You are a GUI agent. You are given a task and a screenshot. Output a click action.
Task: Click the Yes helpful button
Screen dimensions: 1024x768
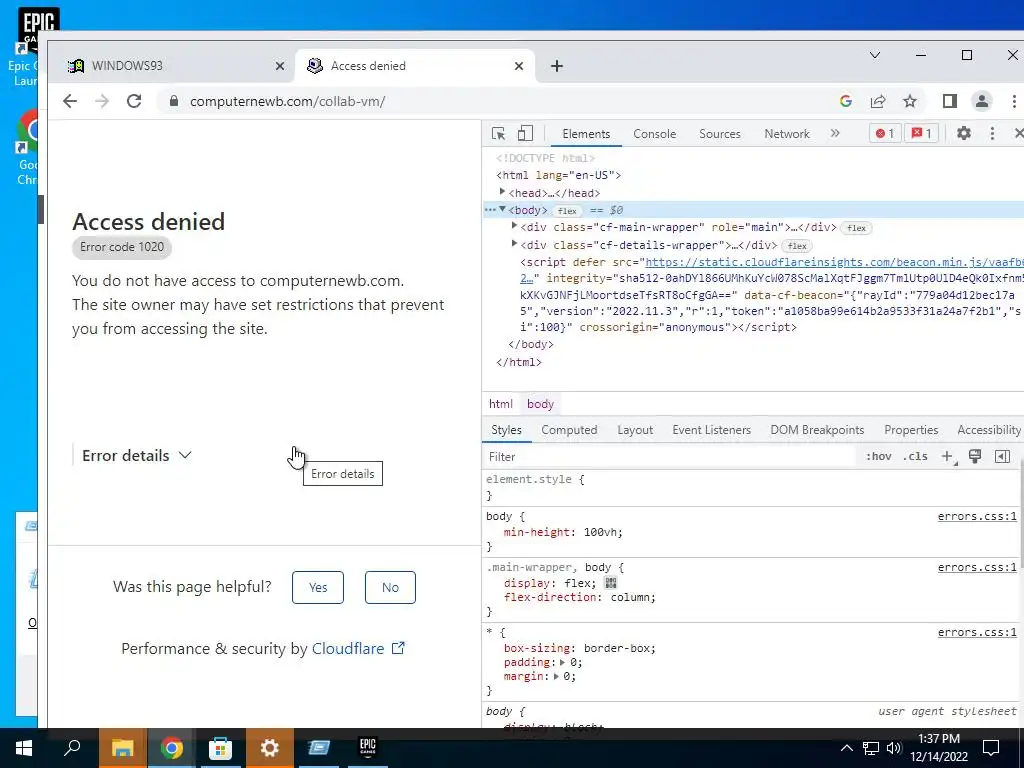[x=318, y=587]
